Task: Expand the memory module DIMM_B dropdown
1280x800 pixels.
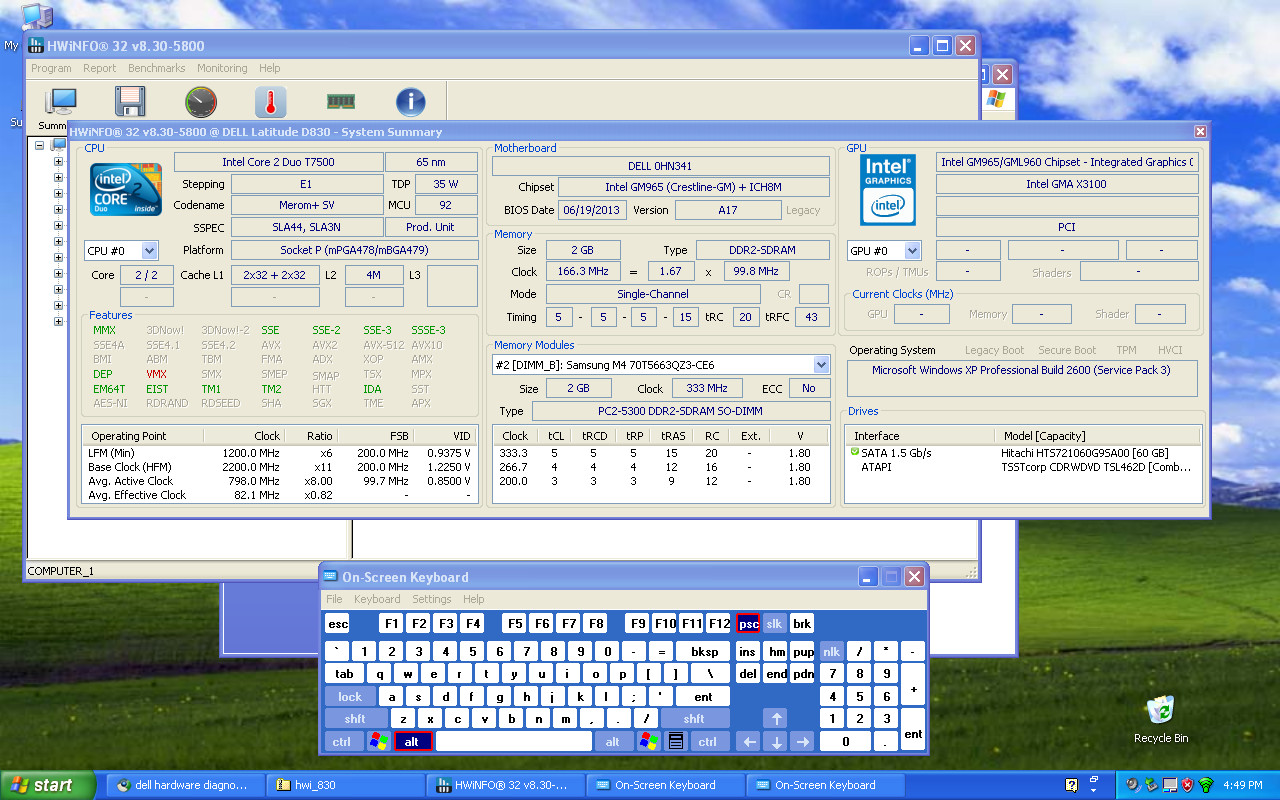Action: coord(661,365)
